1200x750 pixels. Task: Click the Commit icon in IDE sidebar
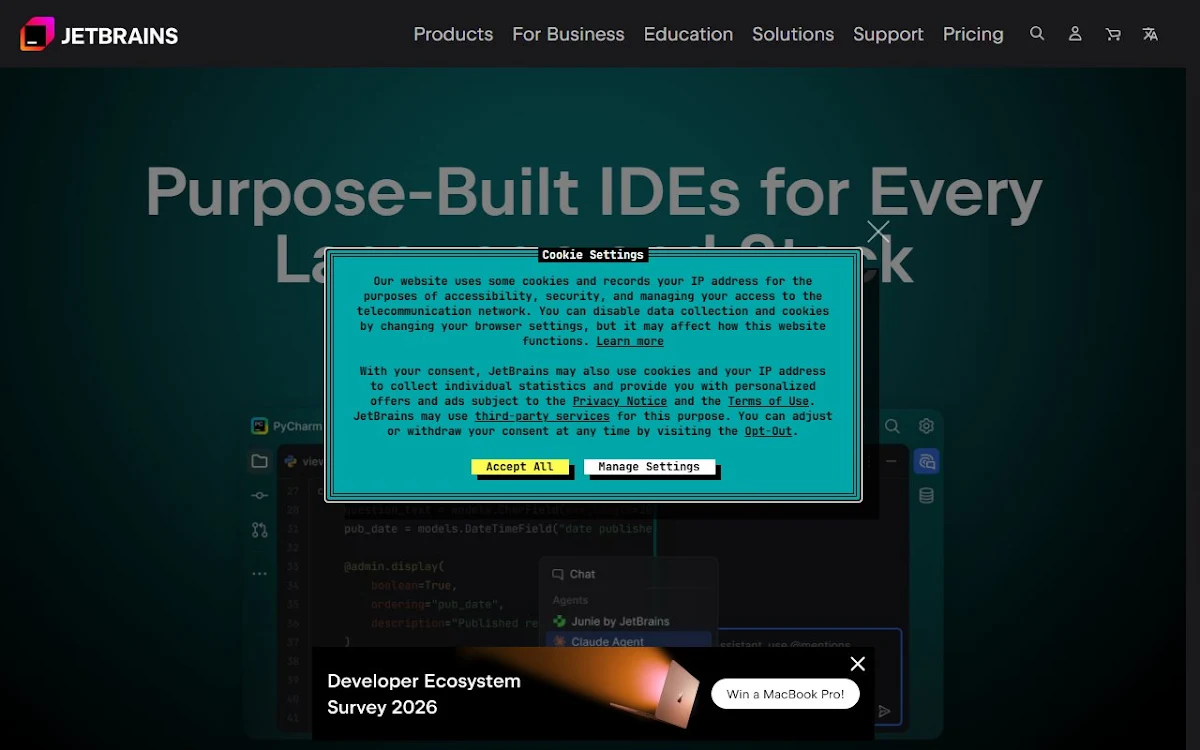pos(260,496)
